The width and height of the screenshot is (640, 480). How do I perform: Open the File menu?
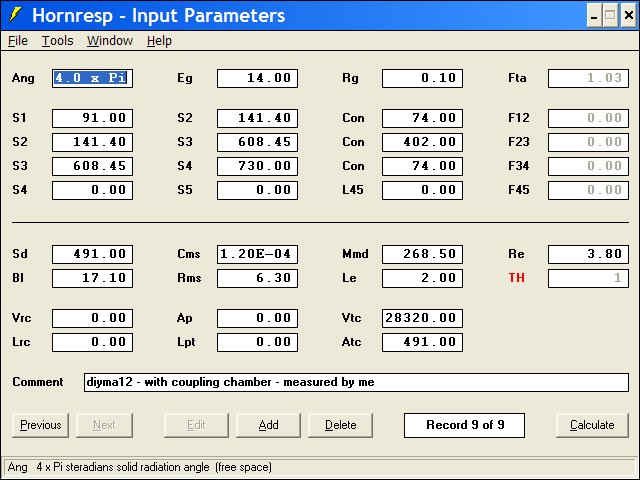(18, 41)
